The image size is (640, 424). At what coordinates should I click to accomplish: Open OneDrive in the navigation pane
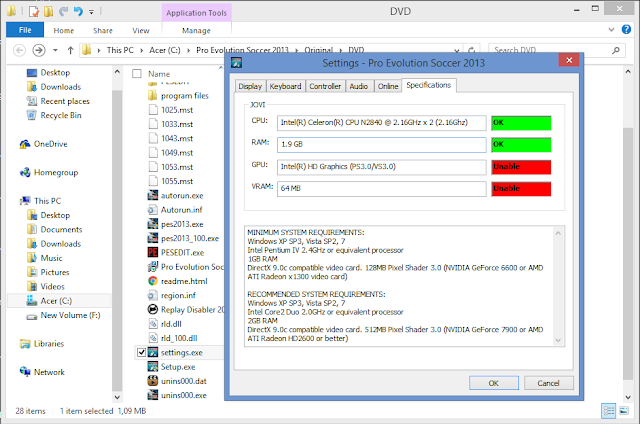click(43, 144)
